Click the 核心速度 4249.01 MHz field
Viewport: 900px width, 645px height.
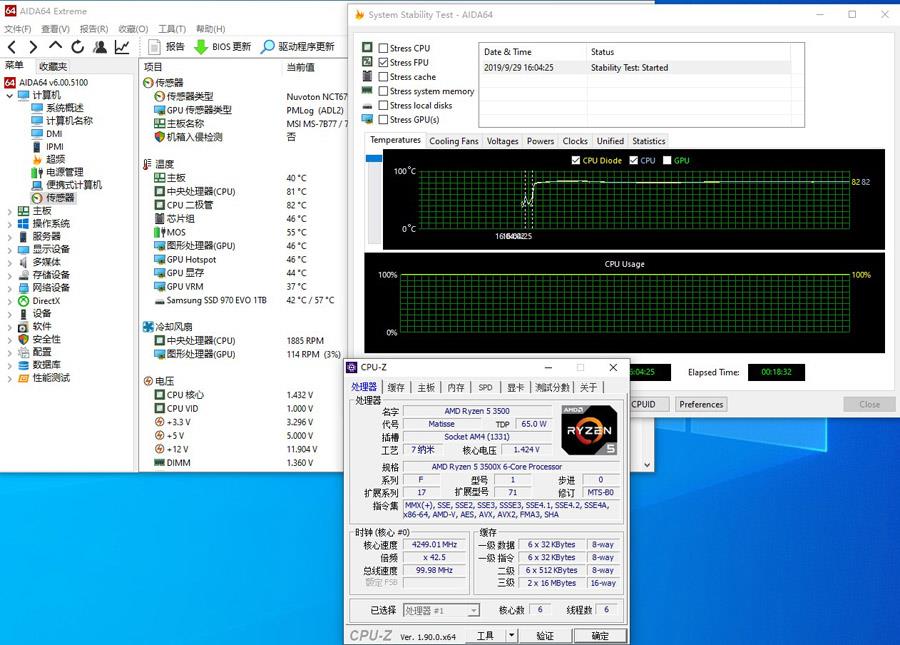point(434,545)
